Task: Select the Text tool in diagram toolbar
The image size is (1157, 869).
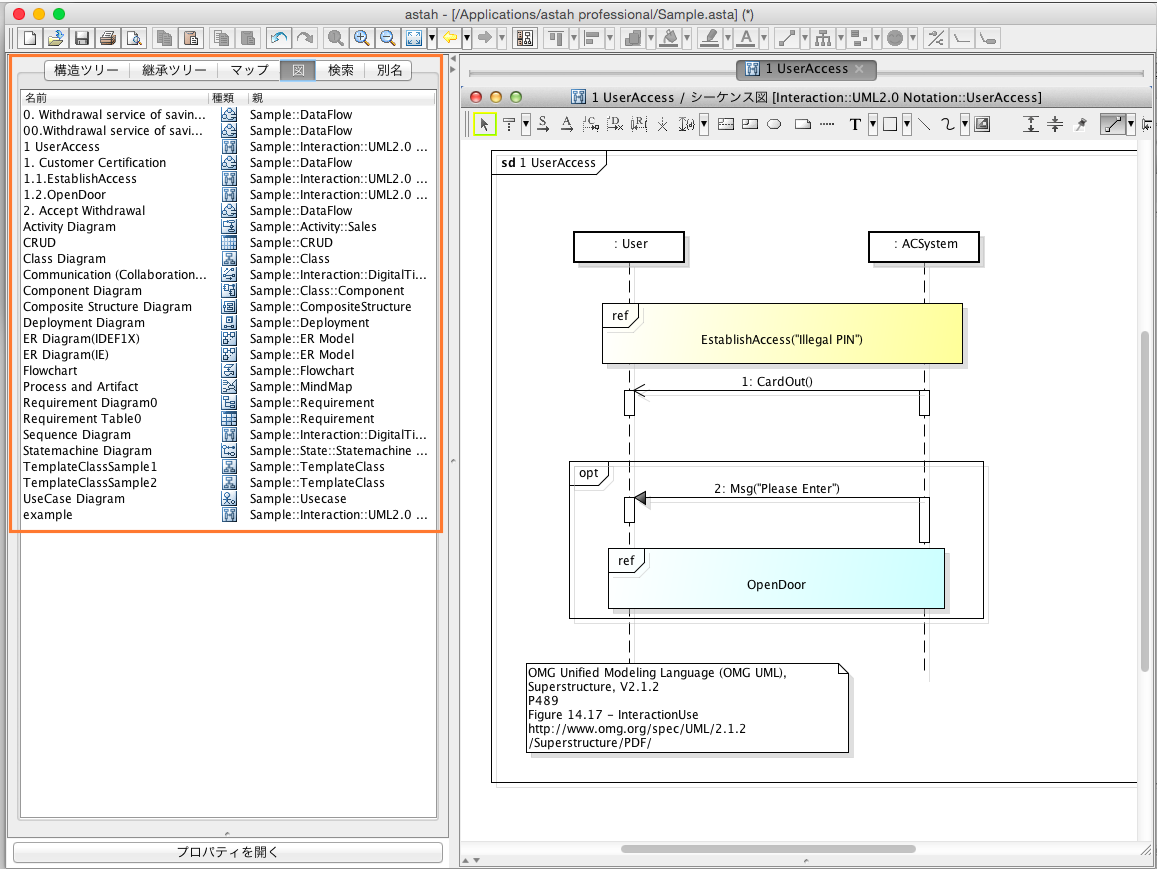Action: pyautogui.click(x=855, y=124)
